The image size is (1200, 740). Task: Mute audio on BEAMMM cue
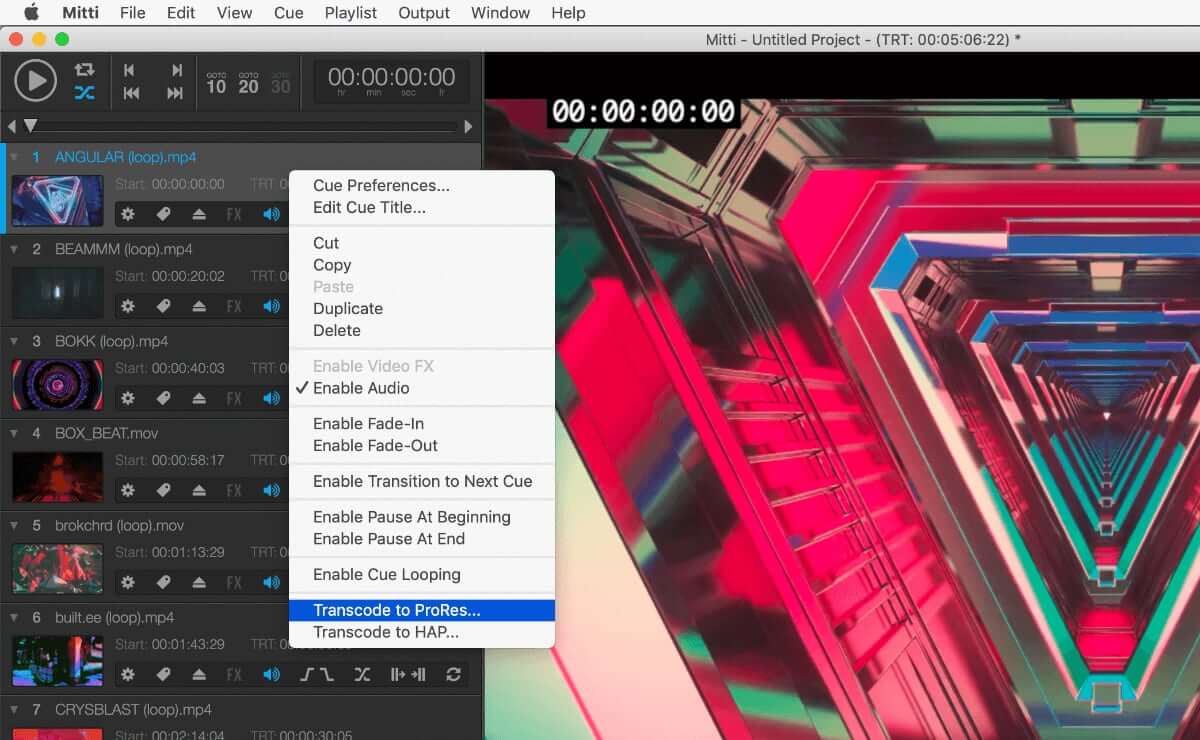(x=271, y=306)
